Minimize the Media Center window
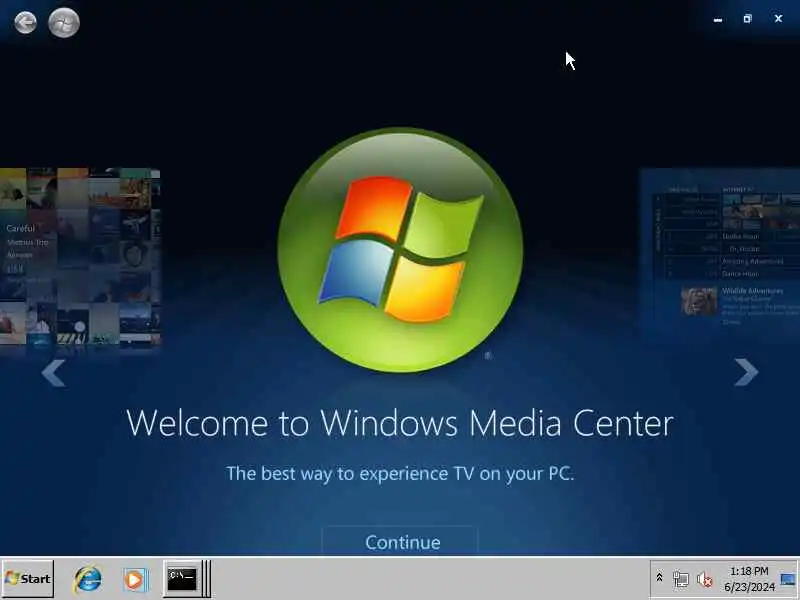The image size is (800, 600). pyautogui.click(x=718, y=19)
